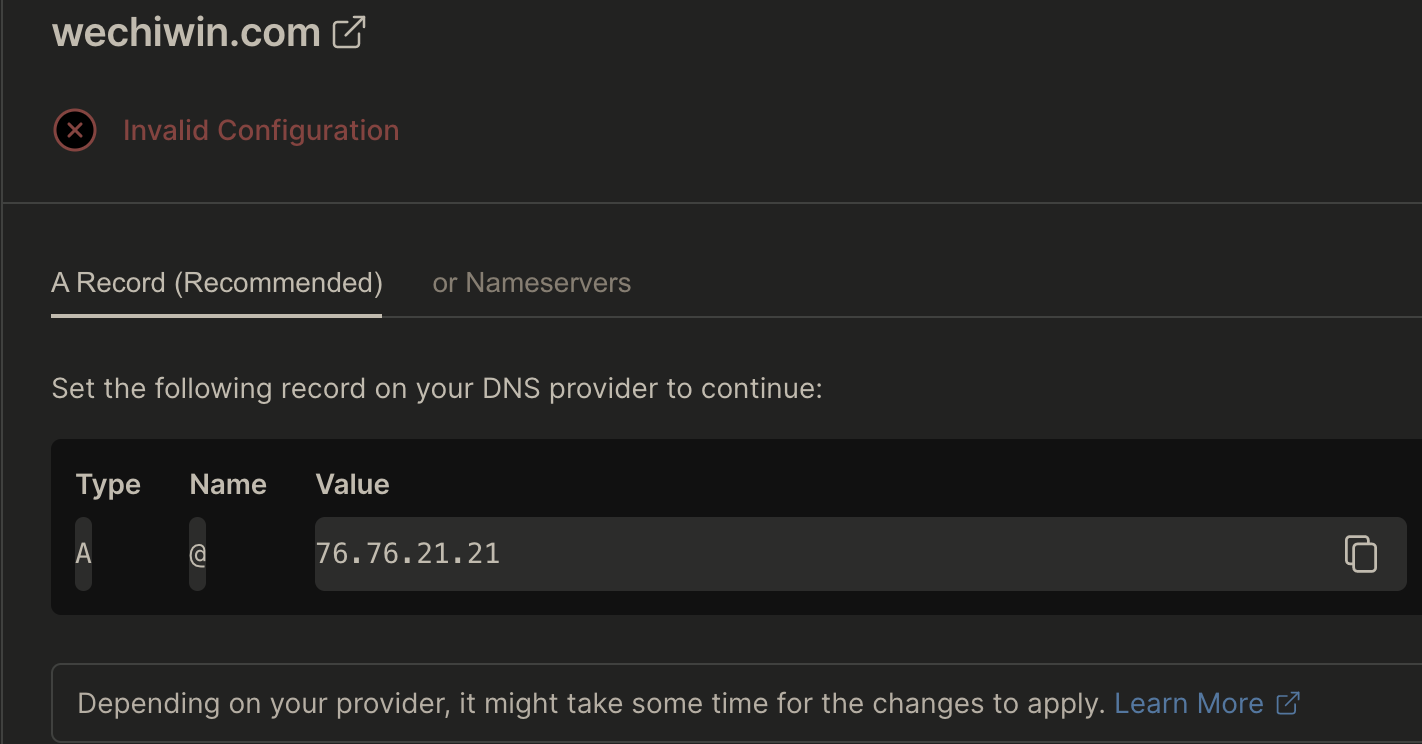The image size is (1422, 744).
Task: Click the Name column header
Action: [228, 485]
